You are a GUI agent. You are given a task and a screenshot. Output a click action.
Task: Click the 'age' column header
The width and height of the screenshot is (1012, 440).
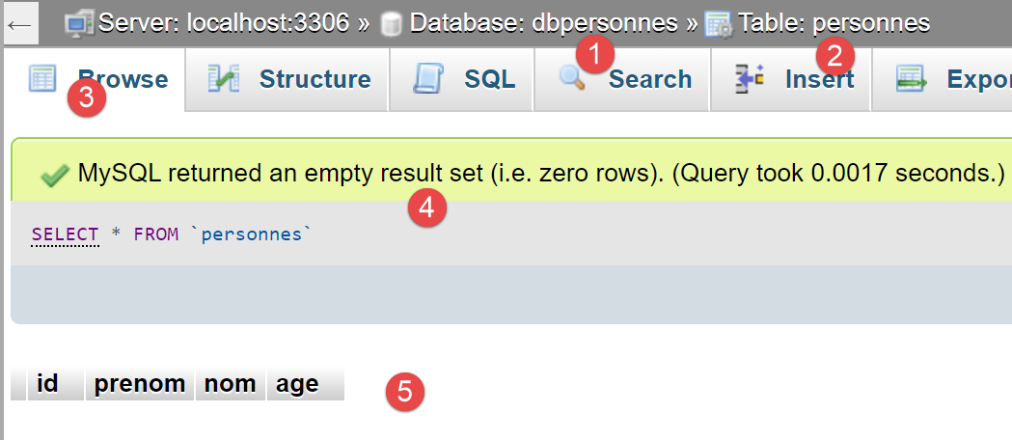click(x=299, y=384)
